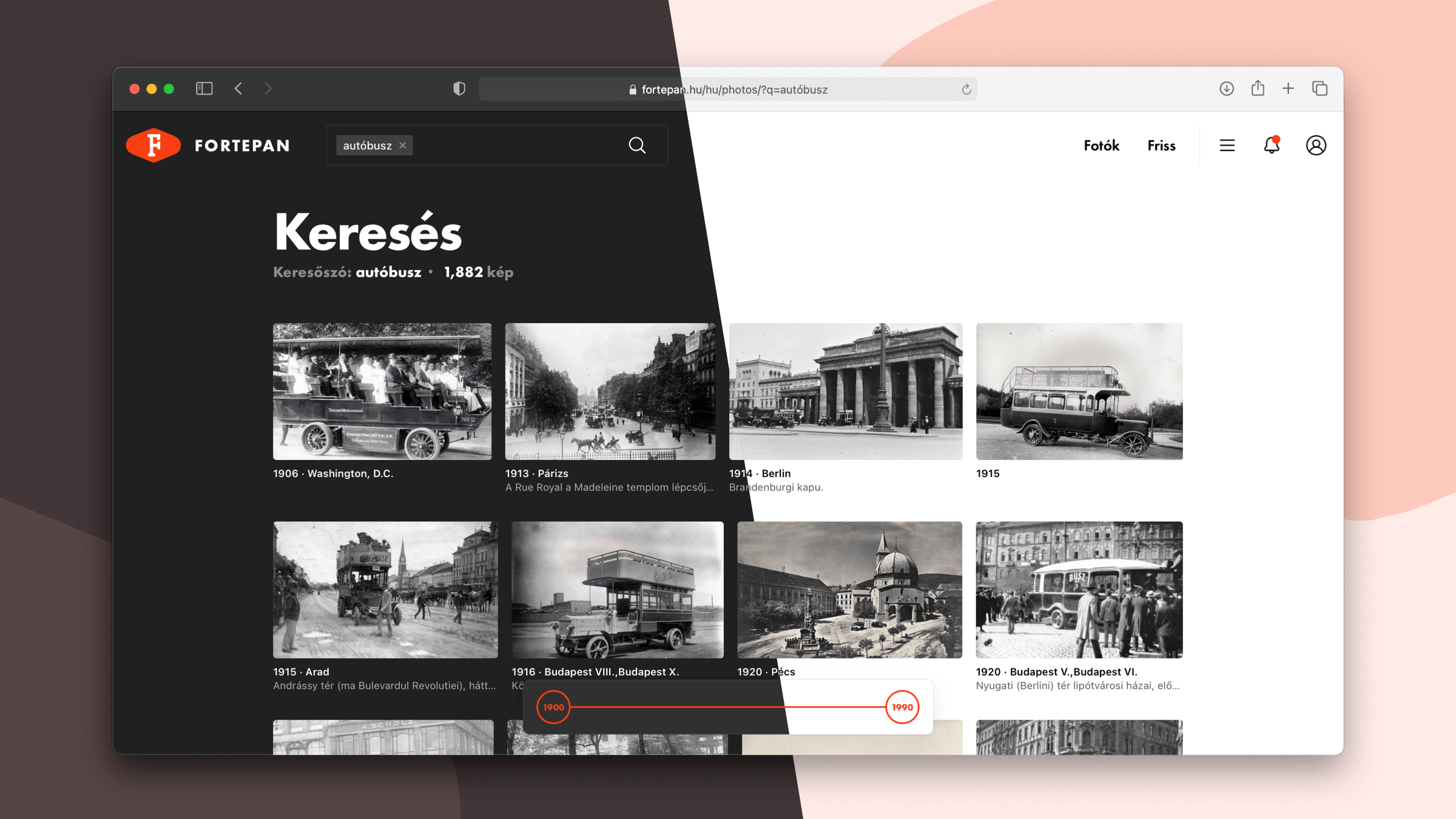Viewport: 1456px width, 819px height.
Task: Open the 1914 Berlin Brandenburg gate photo
Action: (846, 391)
